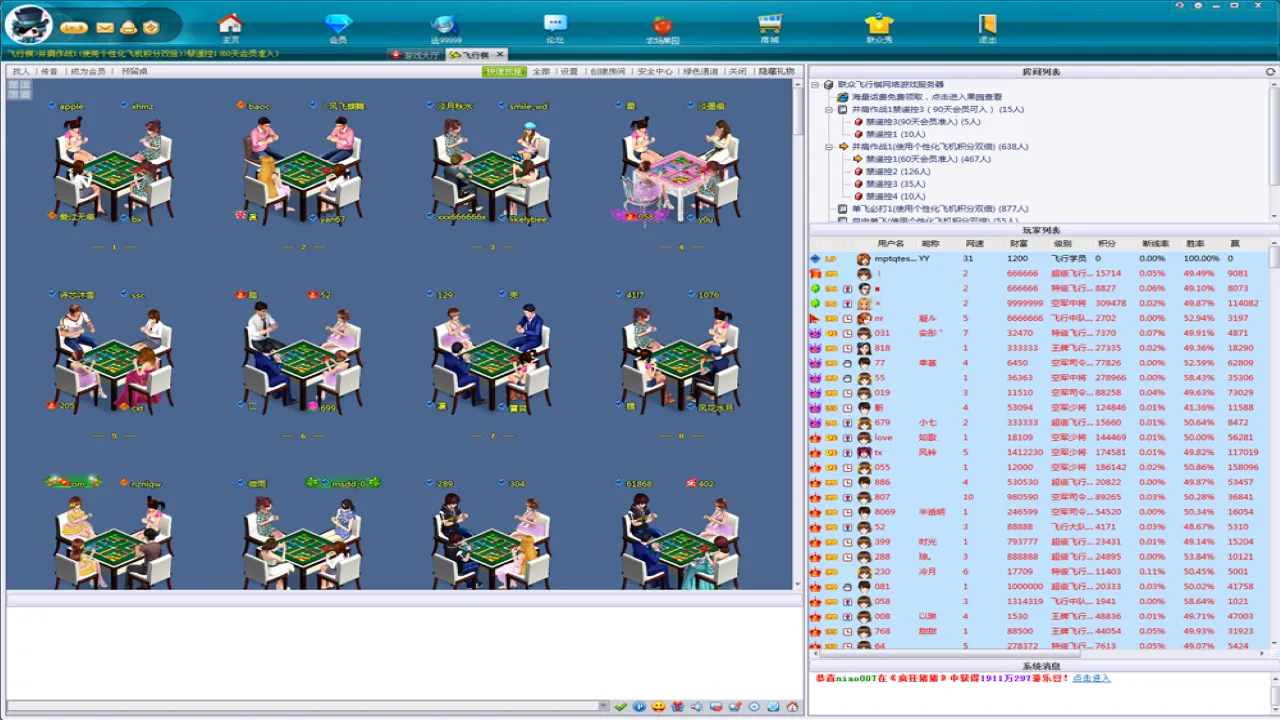1280x720 pixels.
Task: Open the shop (商城) cart icon
Action: 769,24
